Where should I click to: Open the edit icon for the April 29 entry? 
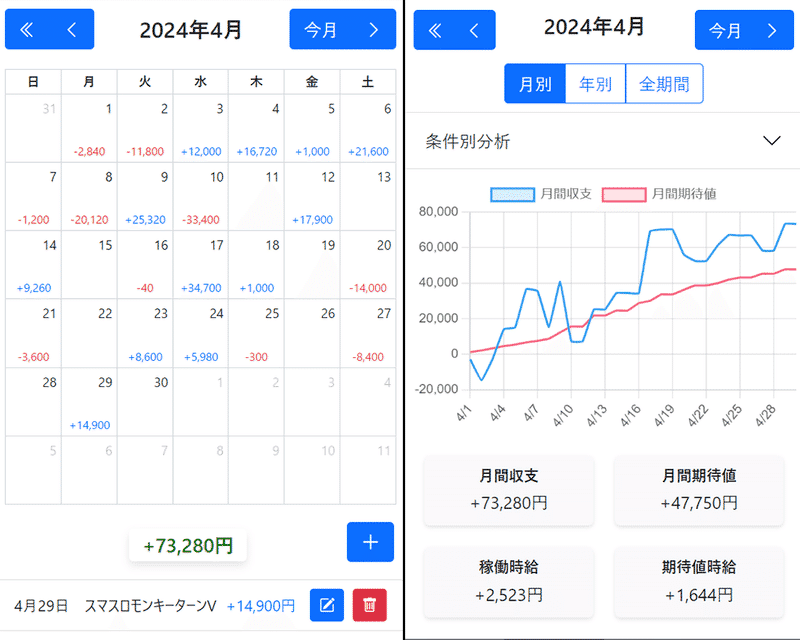(326, 605)
